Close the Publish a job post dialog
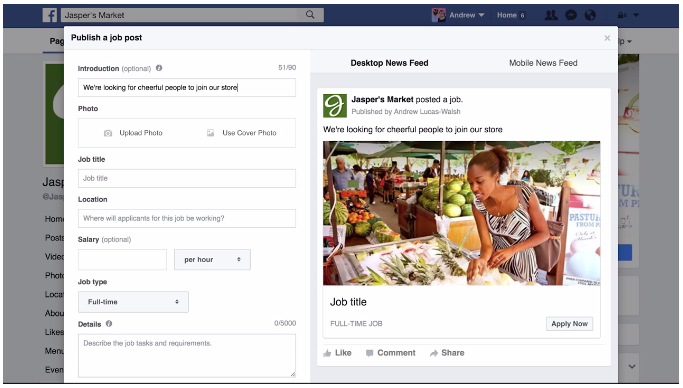 [607, 38]
